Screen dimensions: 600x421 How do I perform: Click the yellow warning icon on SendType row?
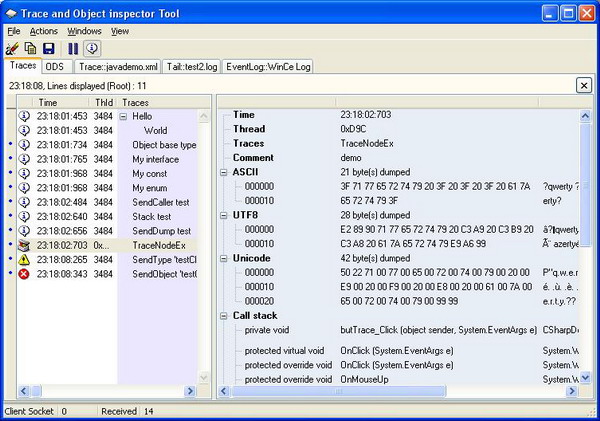[24, 259]
